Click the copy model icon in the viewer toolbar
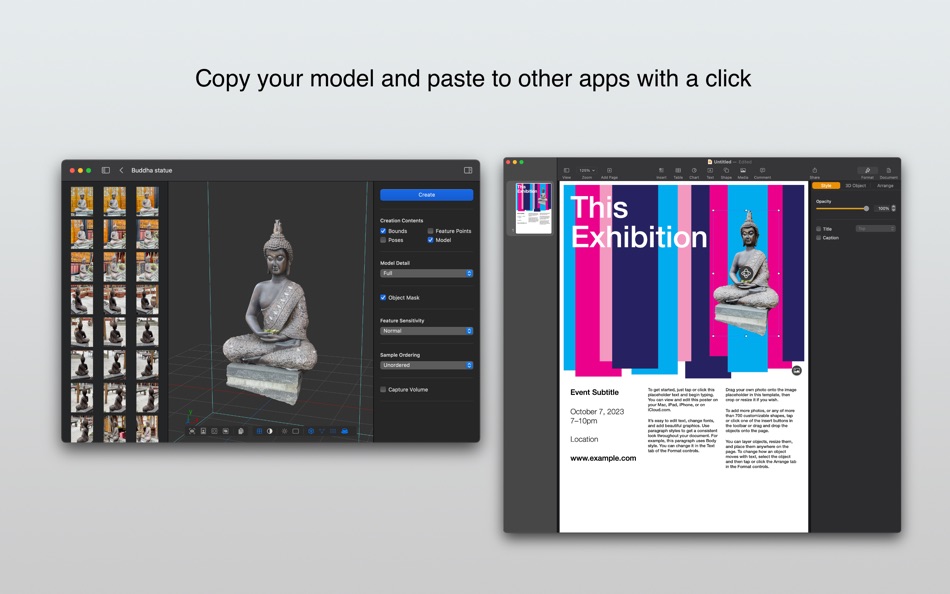 241,431
